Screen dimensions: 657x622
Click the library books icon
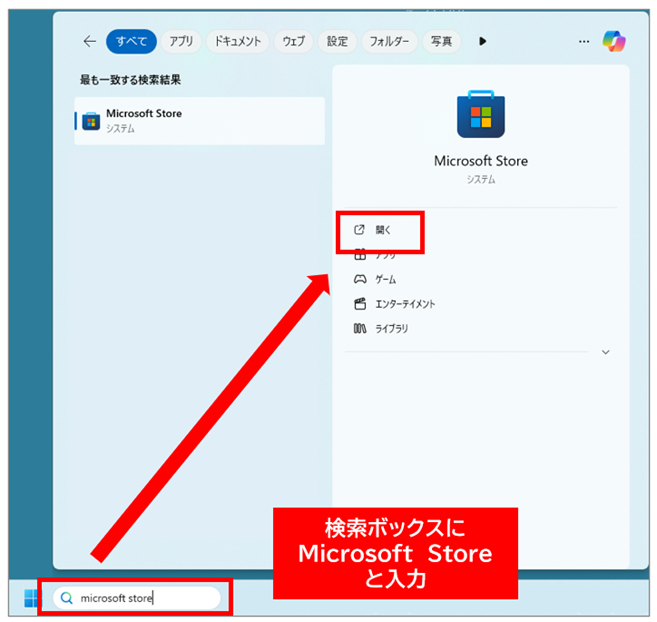pyautogui.click(x=360, y=328)
